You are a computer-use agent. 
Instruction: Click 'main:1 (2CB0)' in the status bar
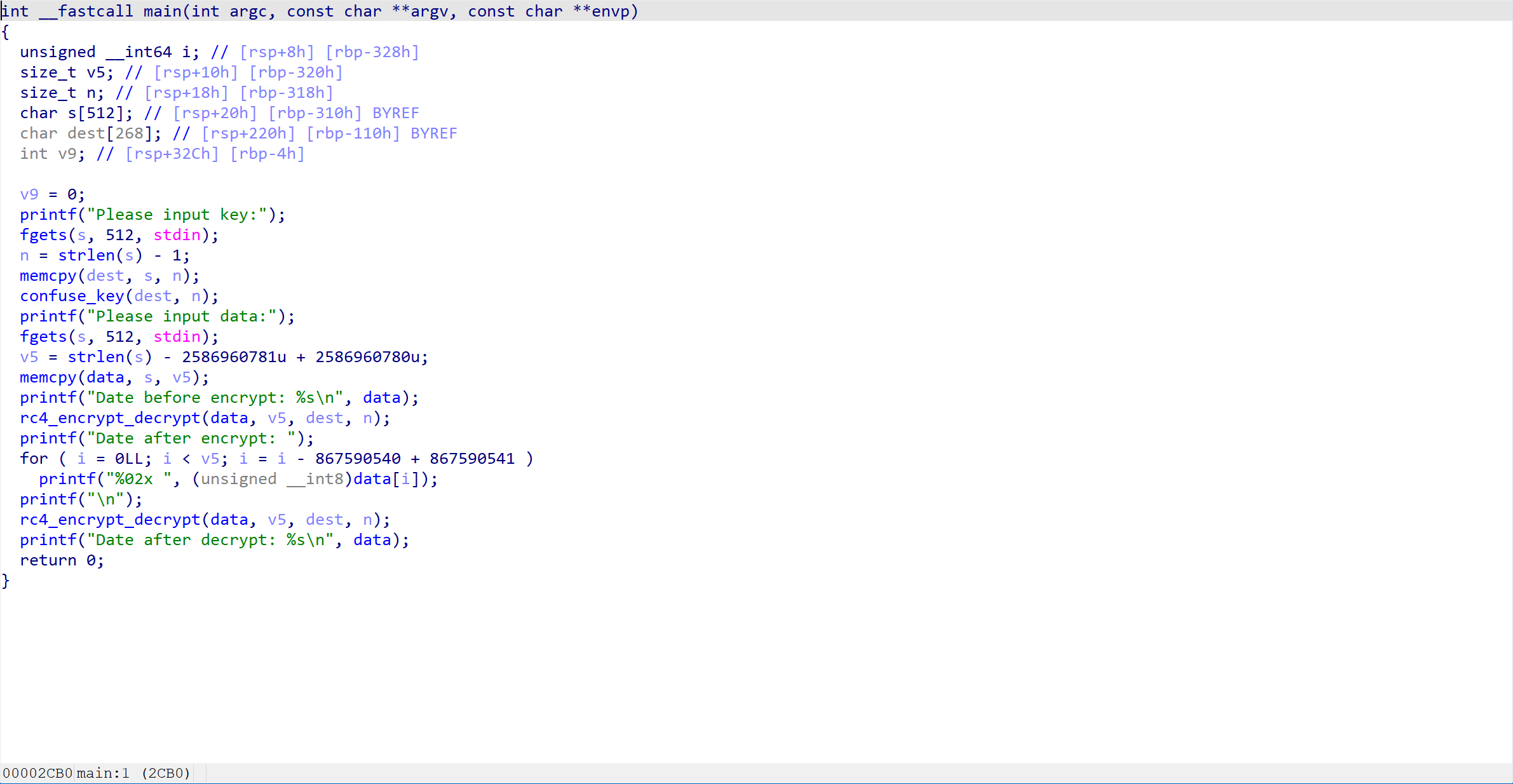pos(133,773)
